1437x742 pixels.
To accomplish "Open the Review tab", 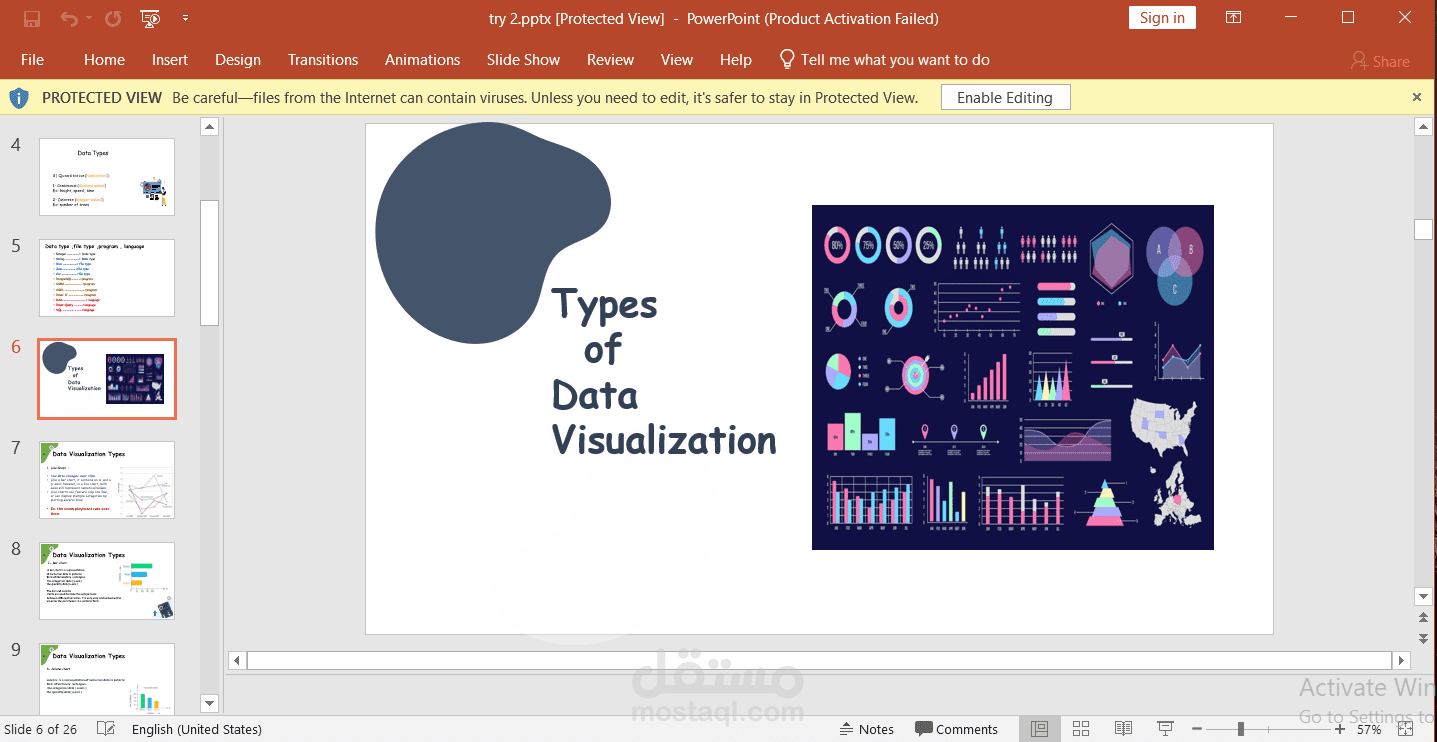I will 610,60.
